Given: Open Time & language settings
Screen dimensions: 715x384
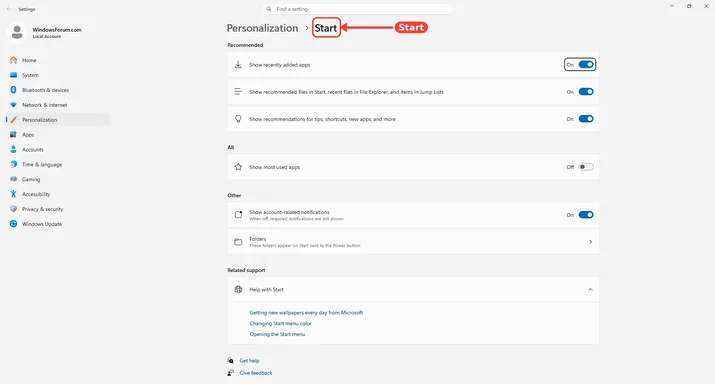Looking at the screenshot, I should point(42,164).
